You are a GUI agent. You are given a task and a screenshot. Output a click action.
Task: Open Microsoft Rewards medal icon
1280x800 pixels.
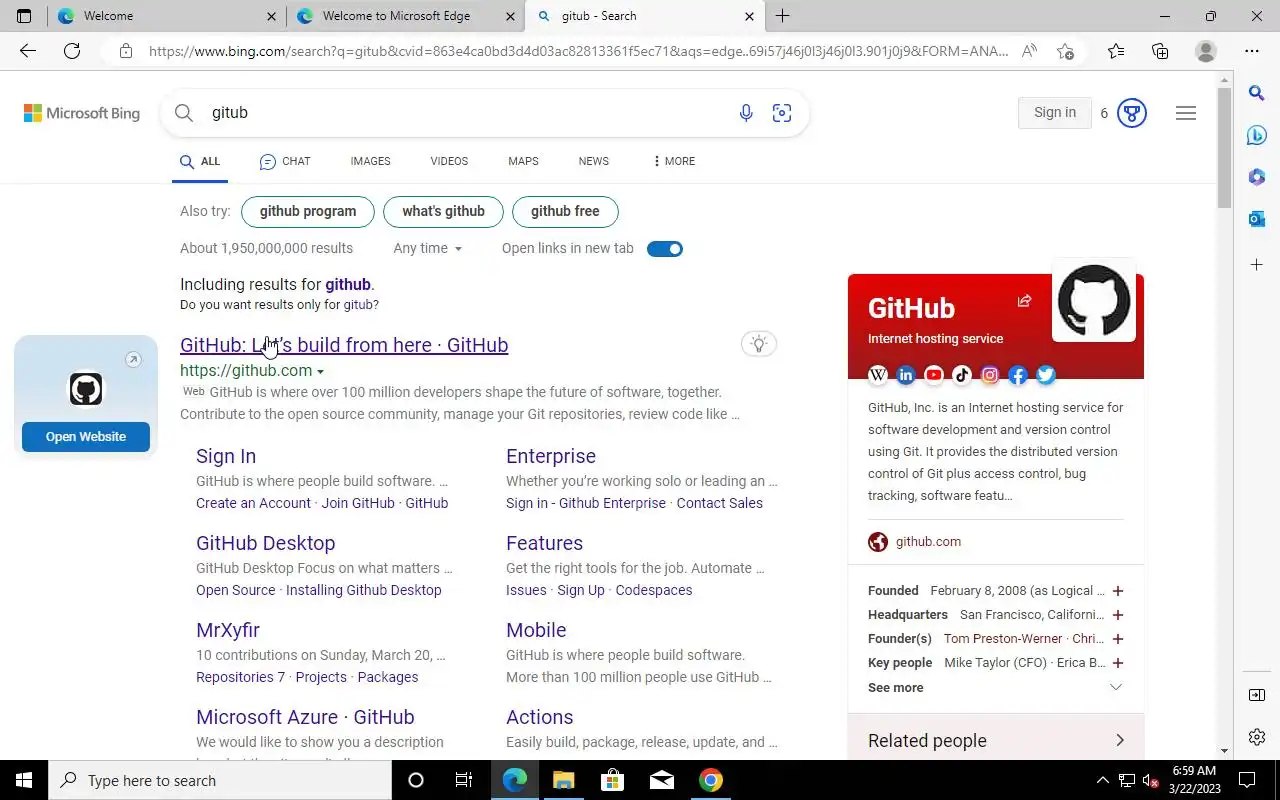1132,113
